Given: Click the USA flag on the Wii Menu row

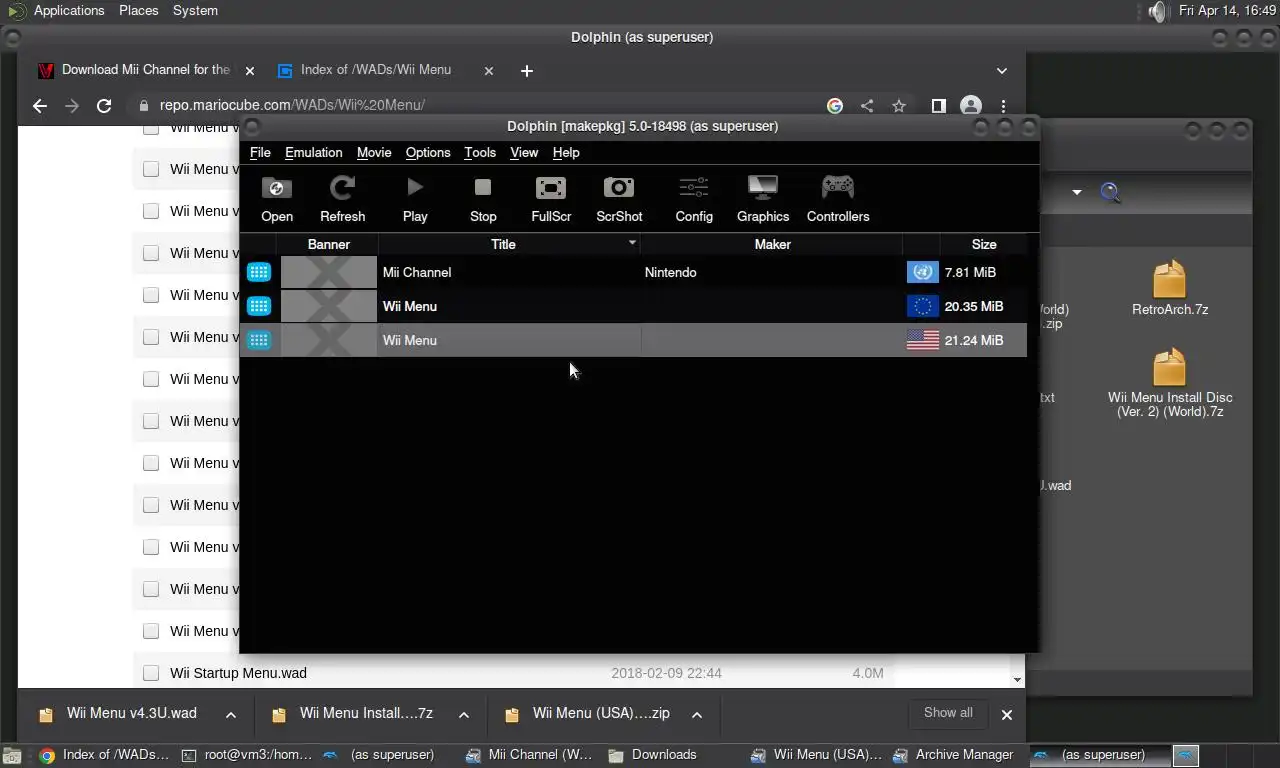Looking at the screenshot, I should pyautogui.click(x=922, y=340).
